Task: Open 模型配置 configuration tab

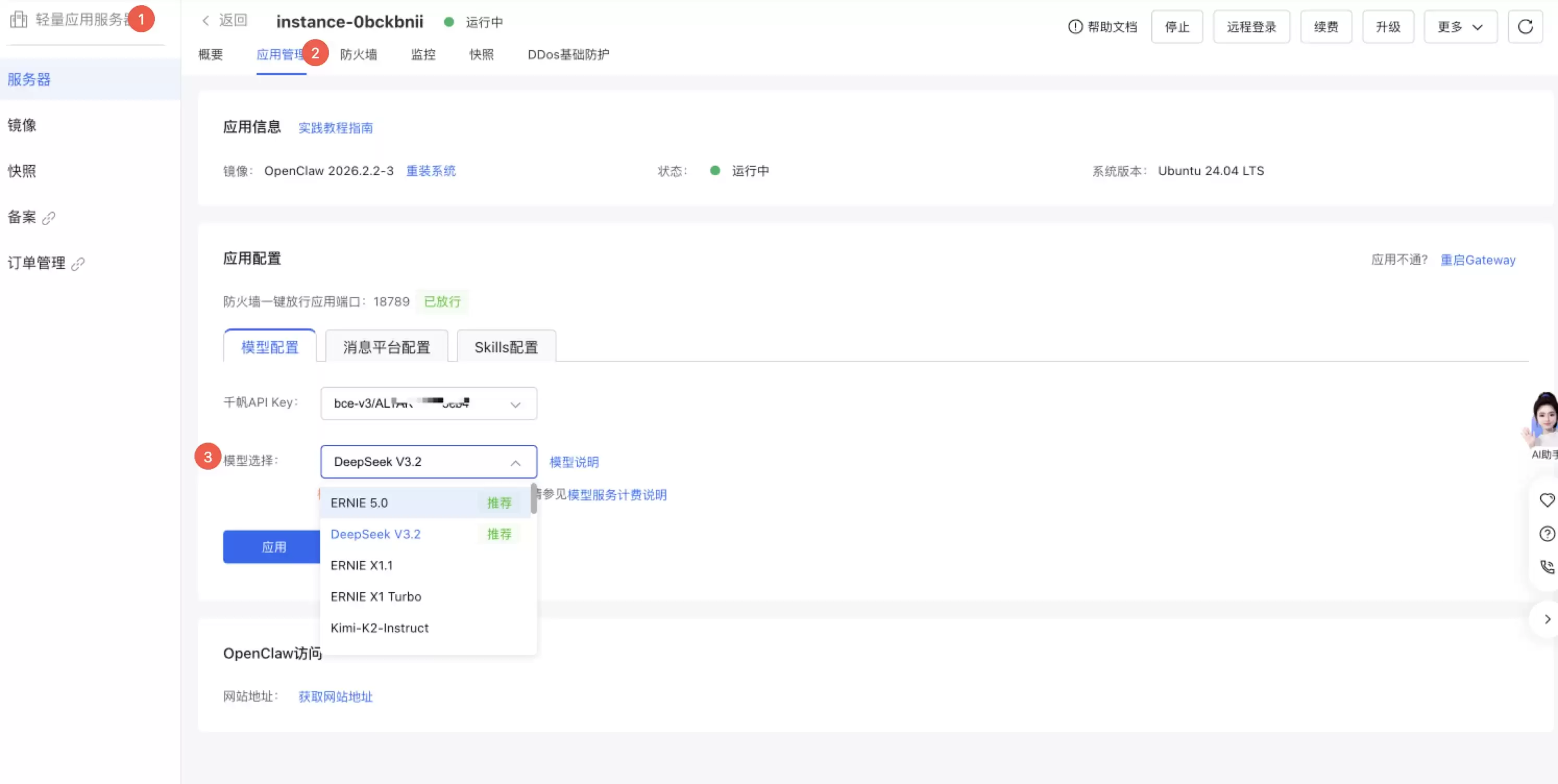Action: [x=270, y=346]
